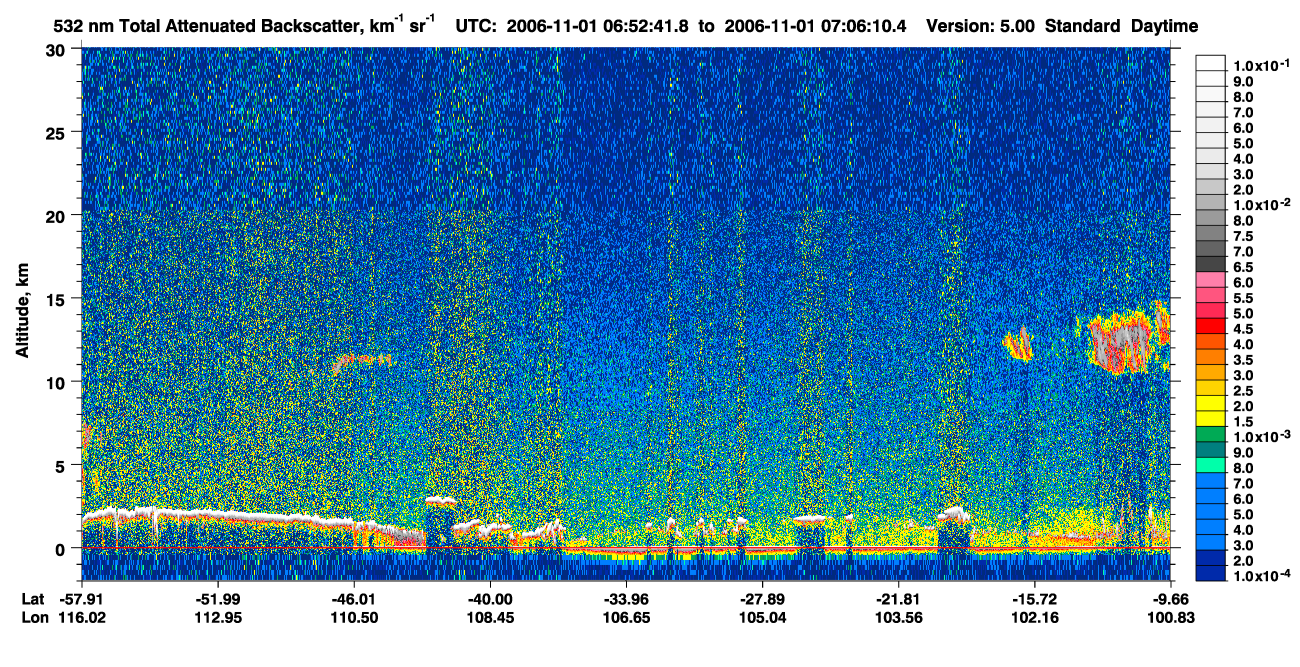Click the word "Standard" in the header

click(x=1080, y=26)
